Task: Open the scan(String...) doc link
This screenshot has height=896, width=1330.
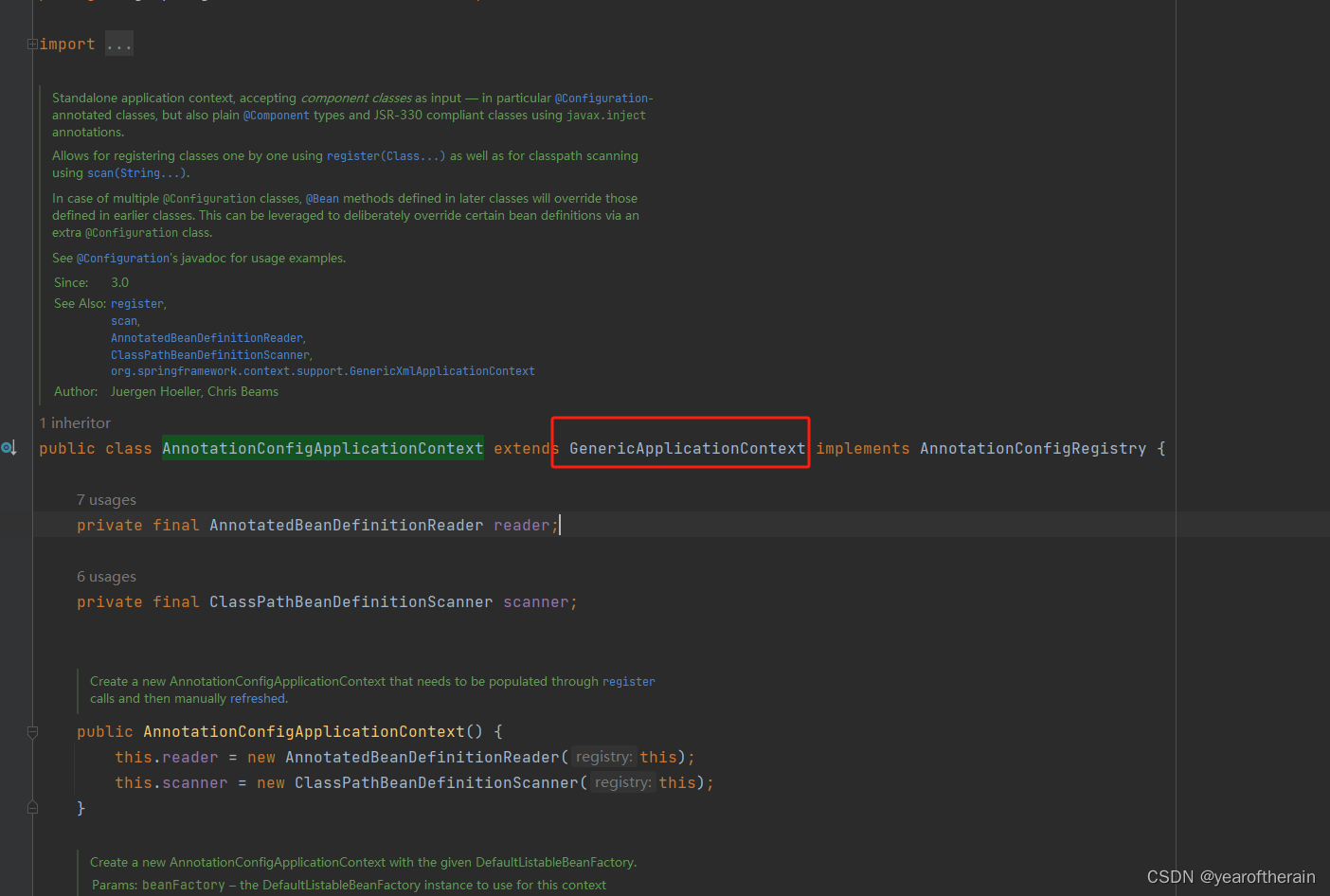Action: tap(137, 173)
